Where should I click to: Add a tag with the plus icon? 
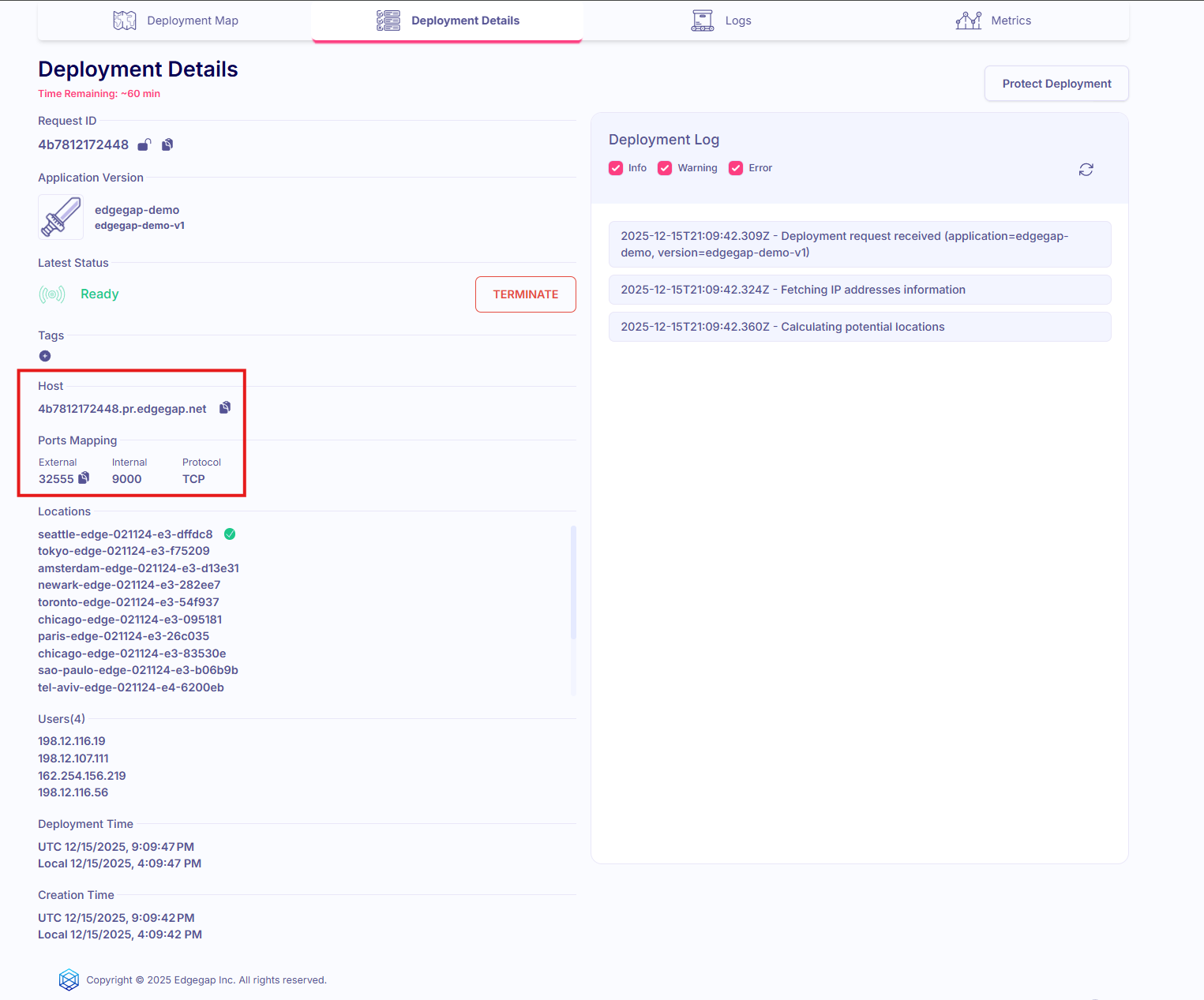[45, 356]
